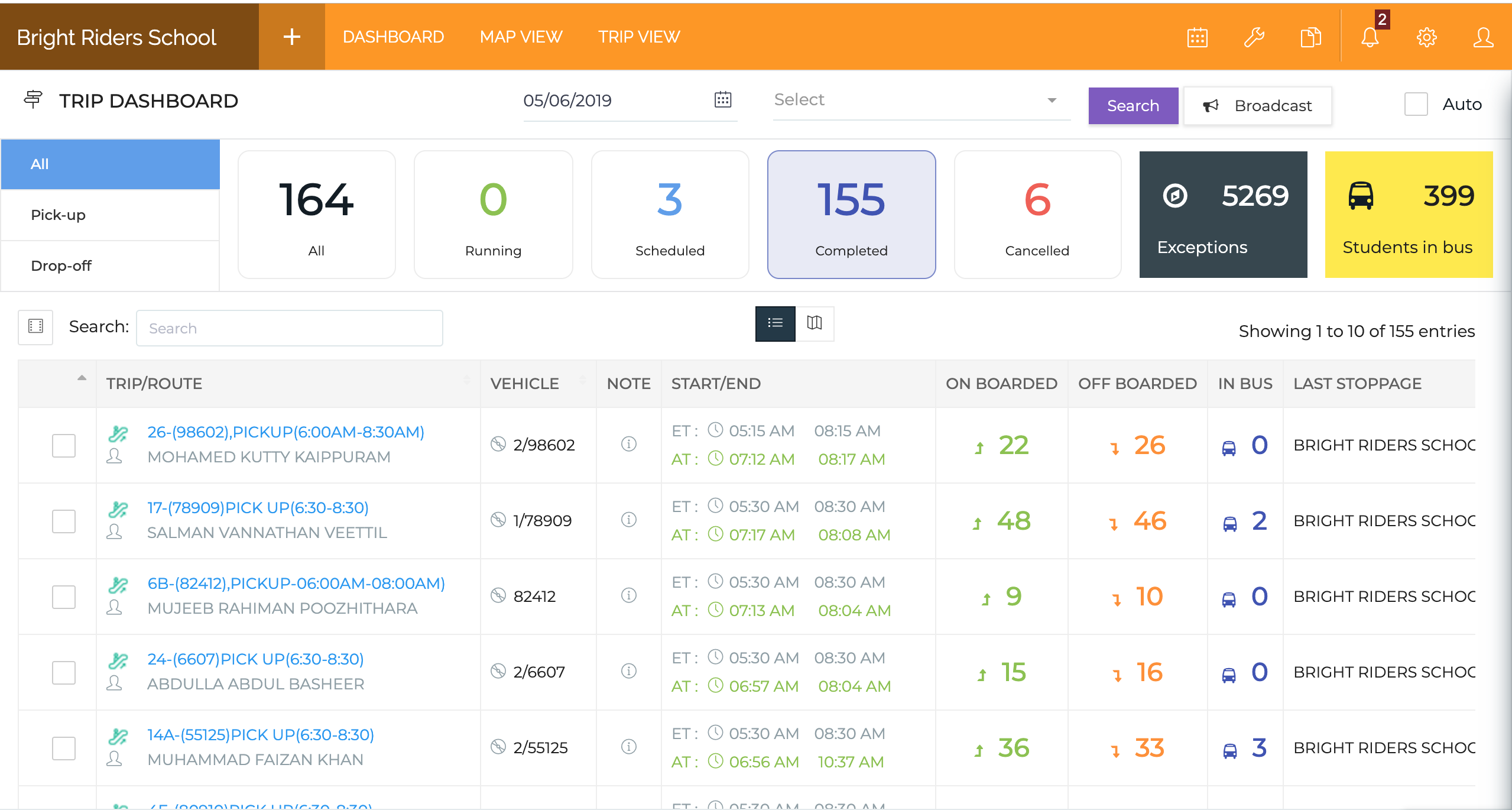Click note info icon for vehicle 82412

[629, 595]
